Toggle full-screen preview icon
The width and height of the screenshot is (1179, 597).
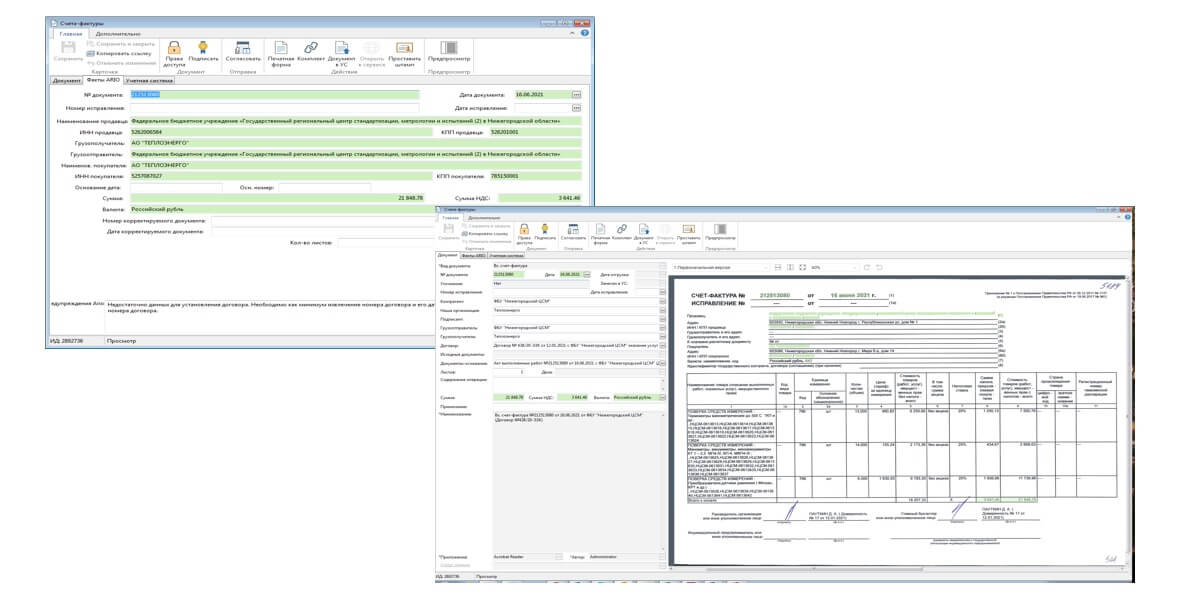(x=802, y=267)
